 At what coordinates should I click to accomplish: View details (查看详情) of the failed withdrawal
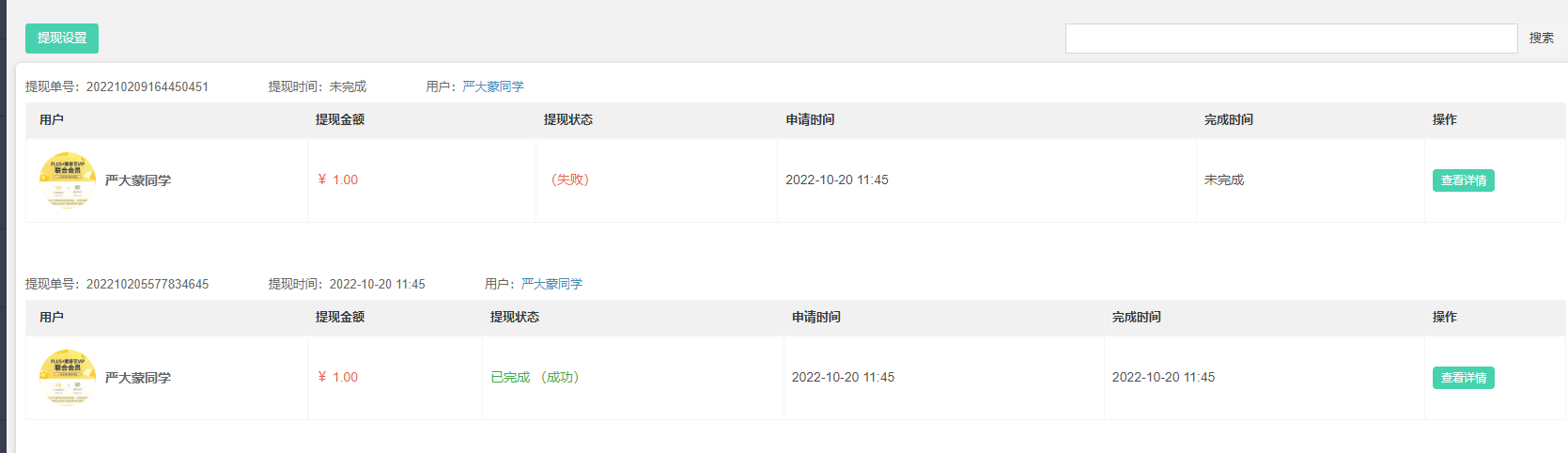(1463, 180)
